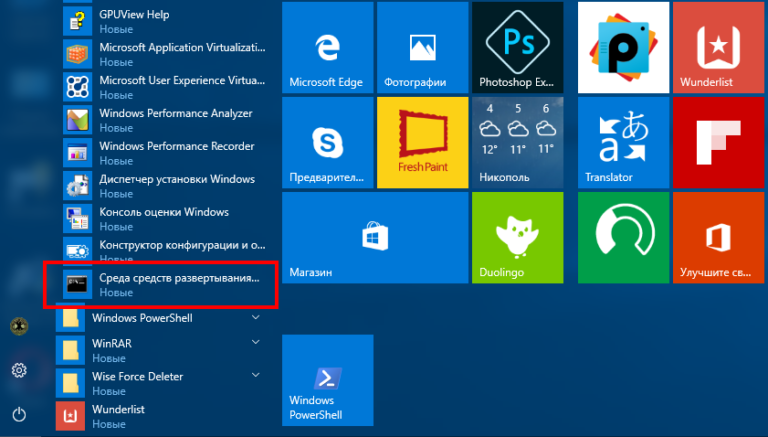Click the Wunderlist label in app list
Screen dimensions: 768x437
pos(118,409)
